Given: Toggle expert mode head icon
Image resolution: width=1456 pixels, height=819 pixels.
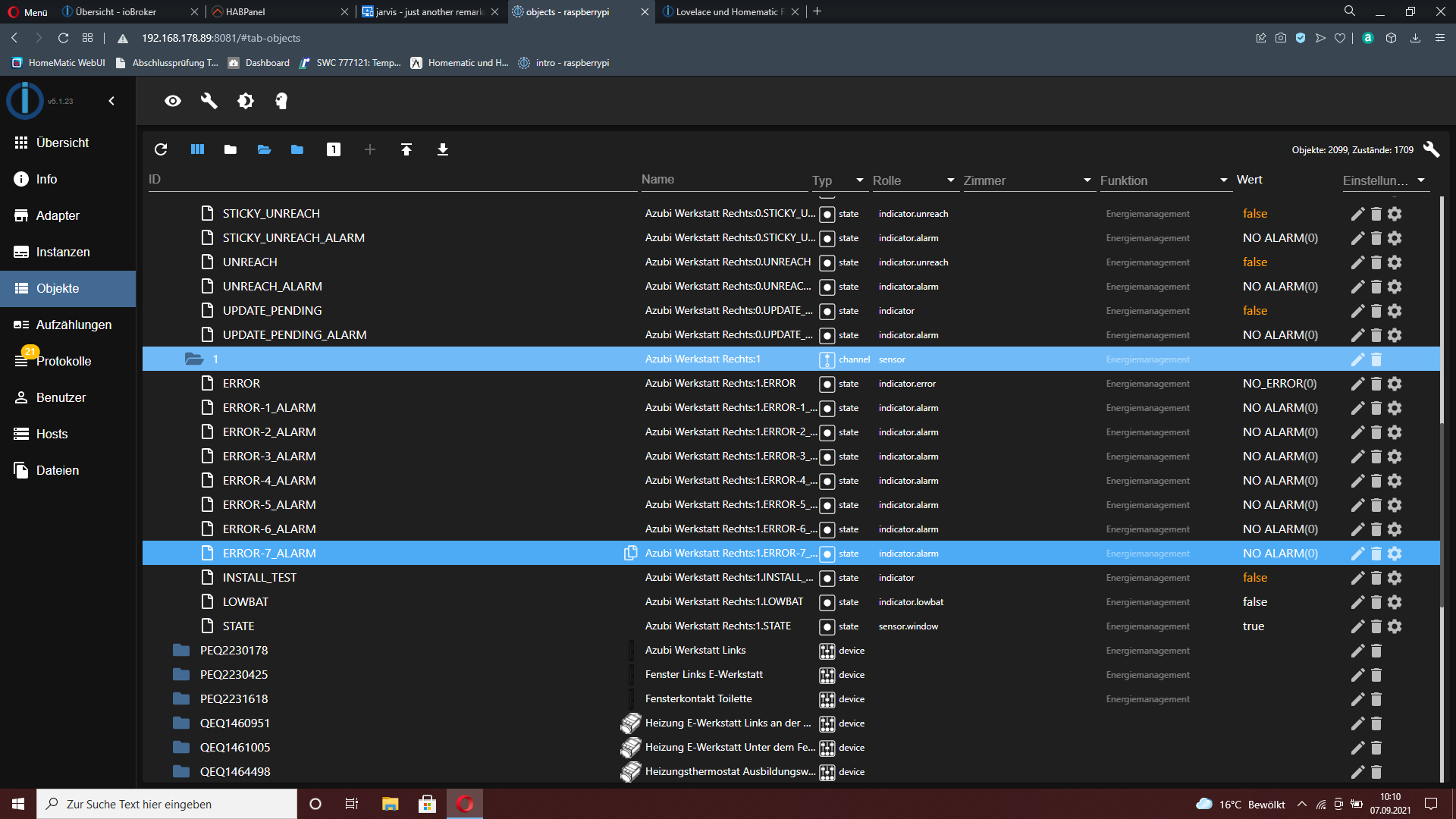Looking at the screenshot, I should tap(281, 101).
